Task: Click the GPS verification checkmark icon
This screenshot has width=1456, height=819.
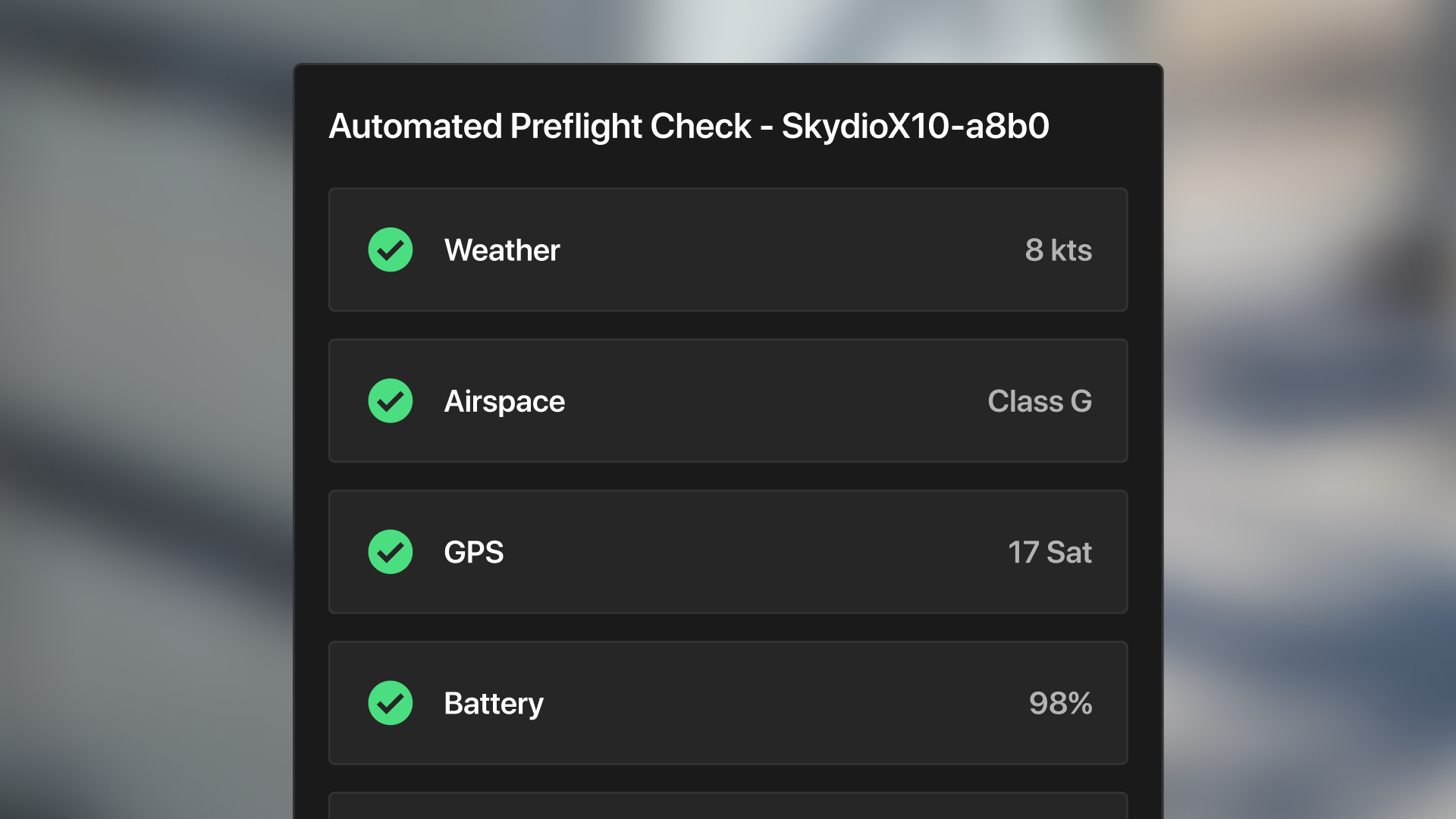Action: [x=390, y=552]
